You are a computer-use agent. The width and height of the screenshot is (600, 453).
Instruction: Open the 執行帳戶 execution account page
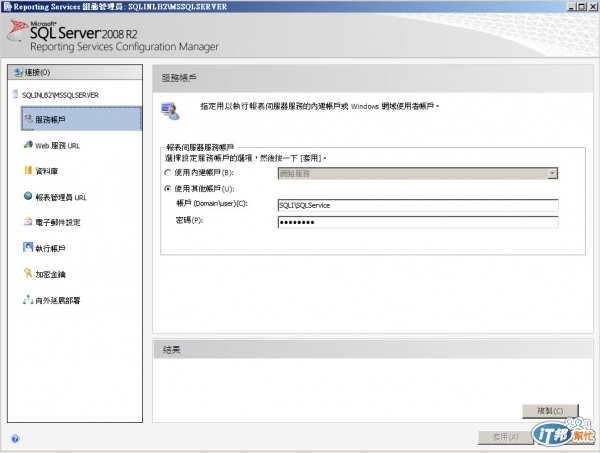tap(50, 248)
